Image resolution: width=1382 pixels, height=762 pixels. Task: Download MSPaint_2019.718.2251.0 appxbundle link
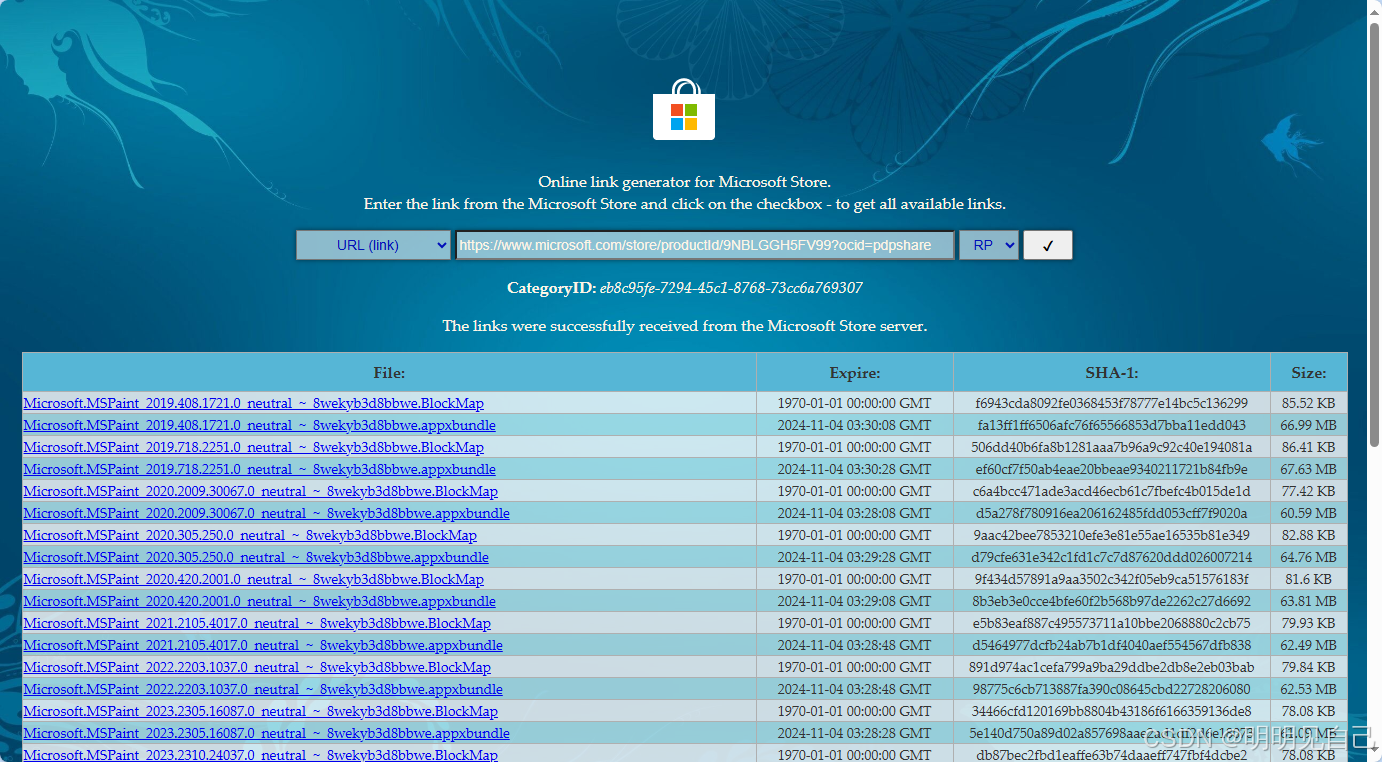tap(260, 469)
